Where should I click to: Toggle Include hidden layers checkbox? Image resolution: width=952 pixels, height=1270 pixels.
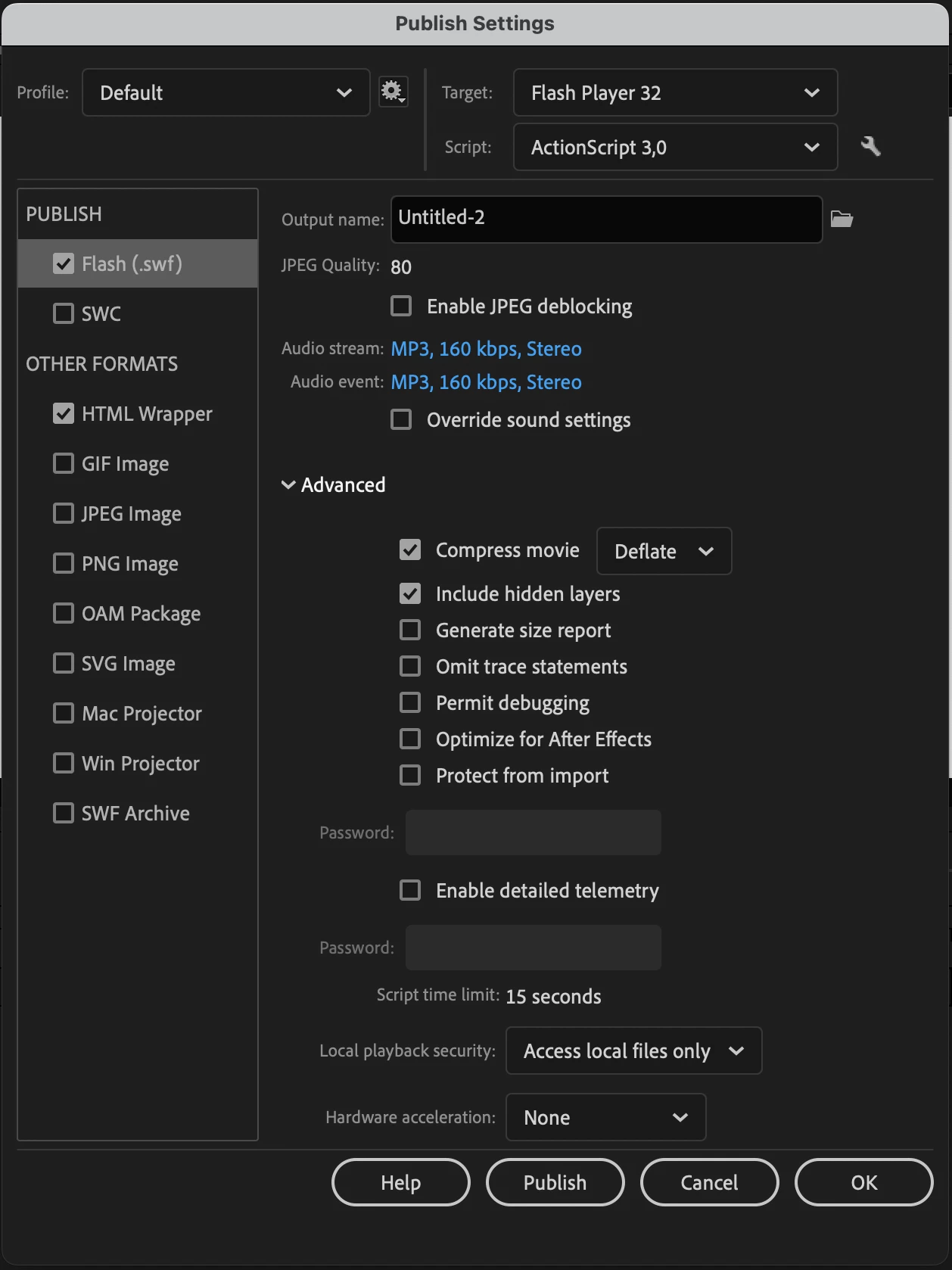tap(410, 594)
